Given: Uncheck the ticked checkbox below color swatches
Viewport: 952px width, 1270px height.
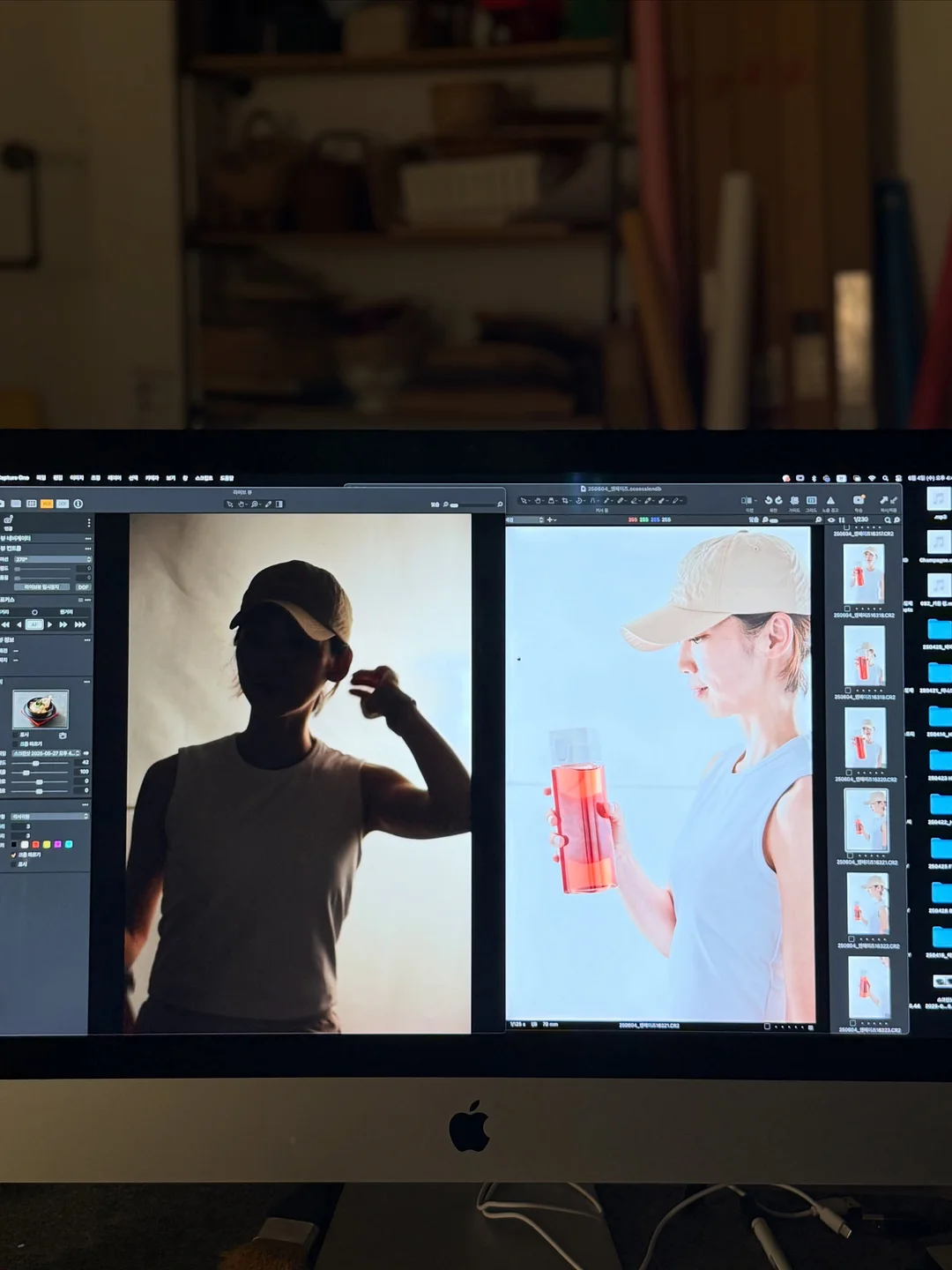Looking at the screenshot, I should [x=13, y=855].
